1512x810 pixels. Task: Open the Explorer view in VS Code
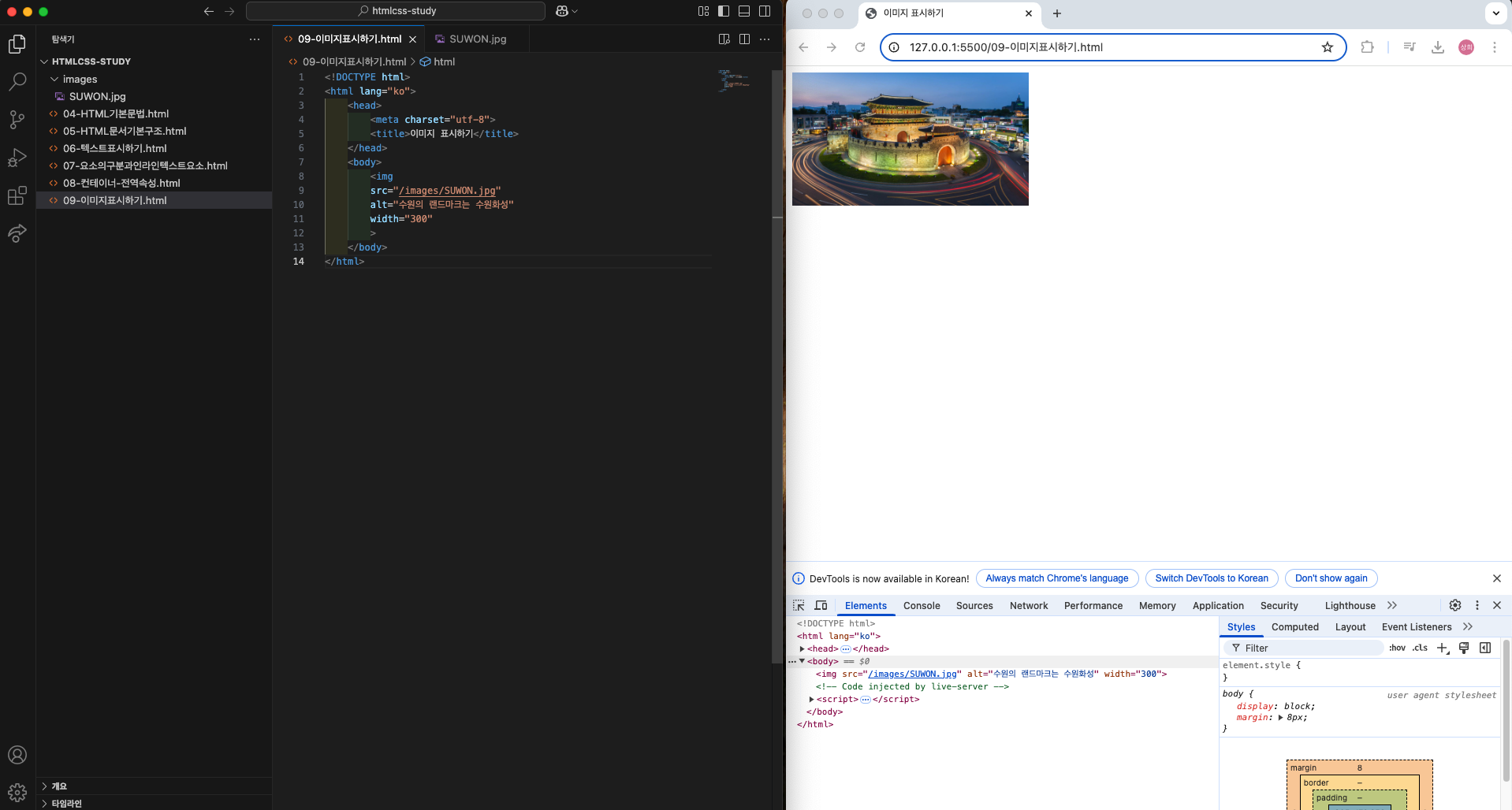17,44
